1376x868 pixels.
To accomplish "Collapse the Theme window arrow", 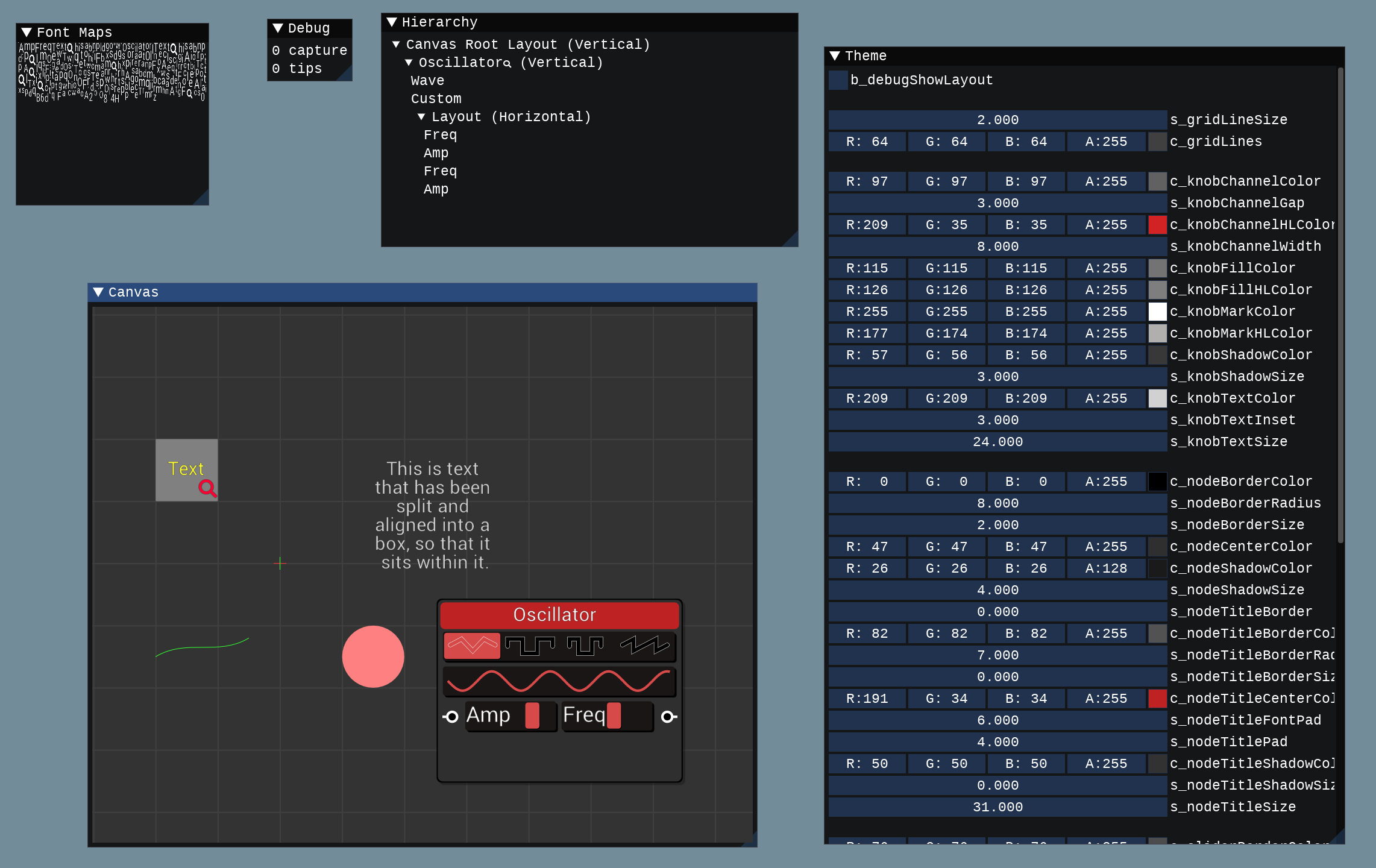I will click(835, 56).
